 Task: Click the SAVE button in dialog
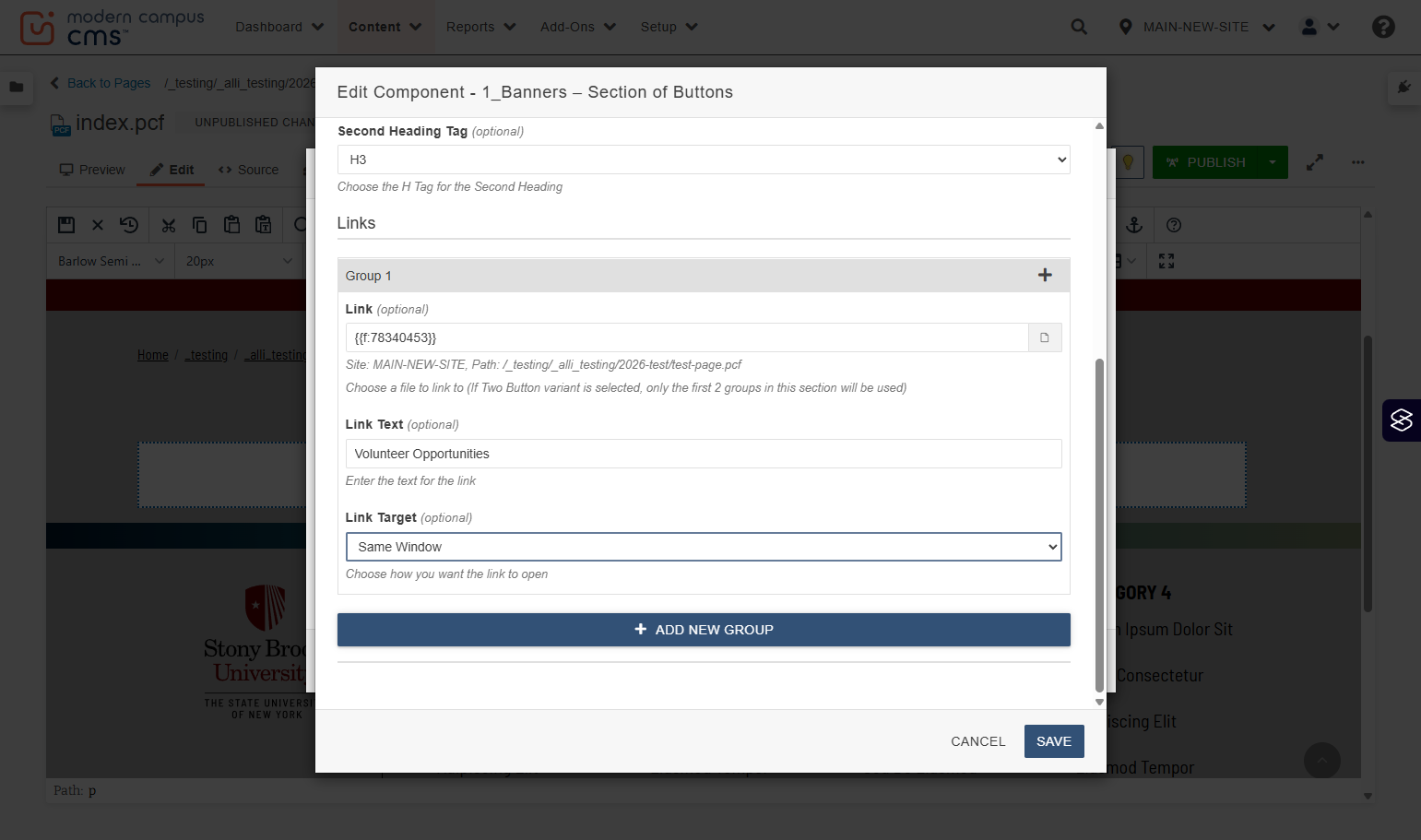[x=1054, y=741]
